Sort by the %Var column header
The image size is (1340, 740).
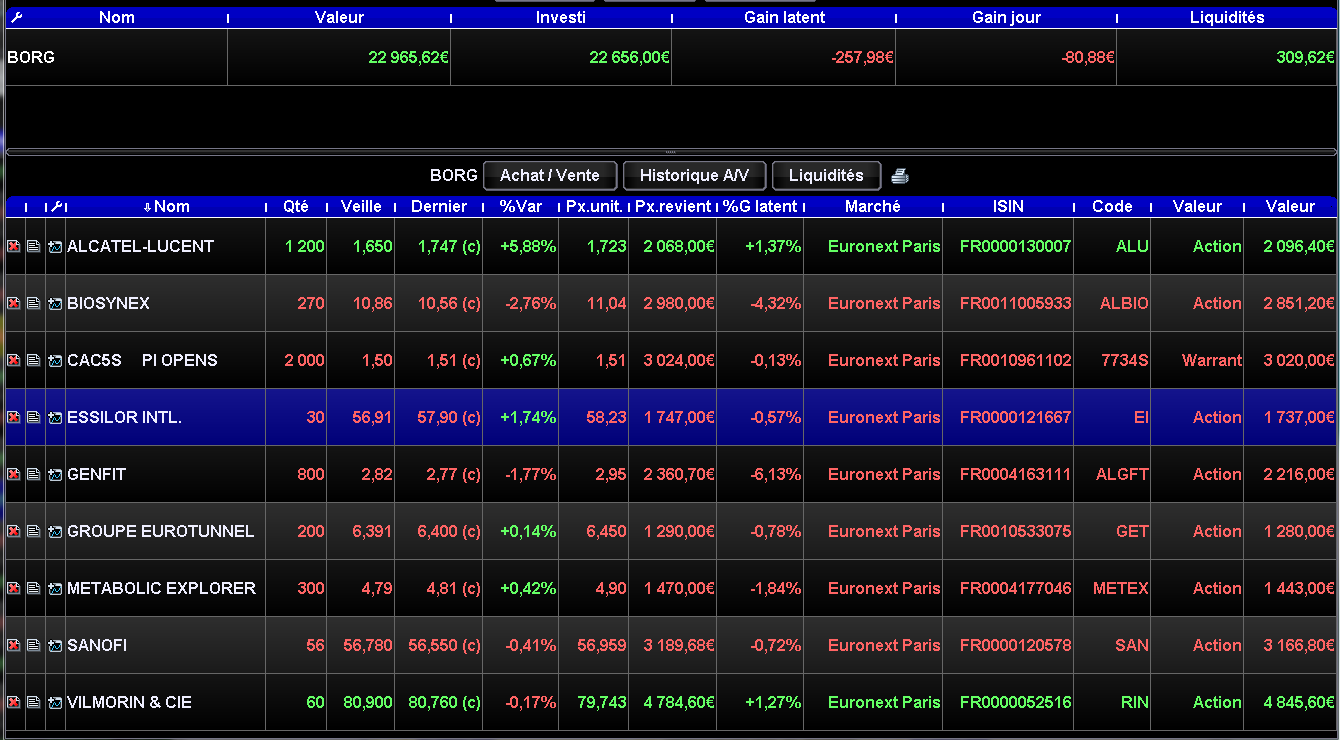(x=521, y=206)
